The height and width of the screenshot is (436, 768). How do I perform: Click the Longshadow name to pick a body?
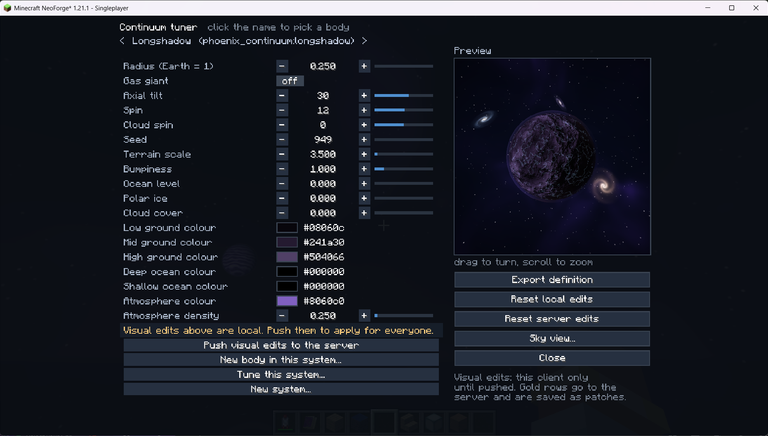pos(243,41)
